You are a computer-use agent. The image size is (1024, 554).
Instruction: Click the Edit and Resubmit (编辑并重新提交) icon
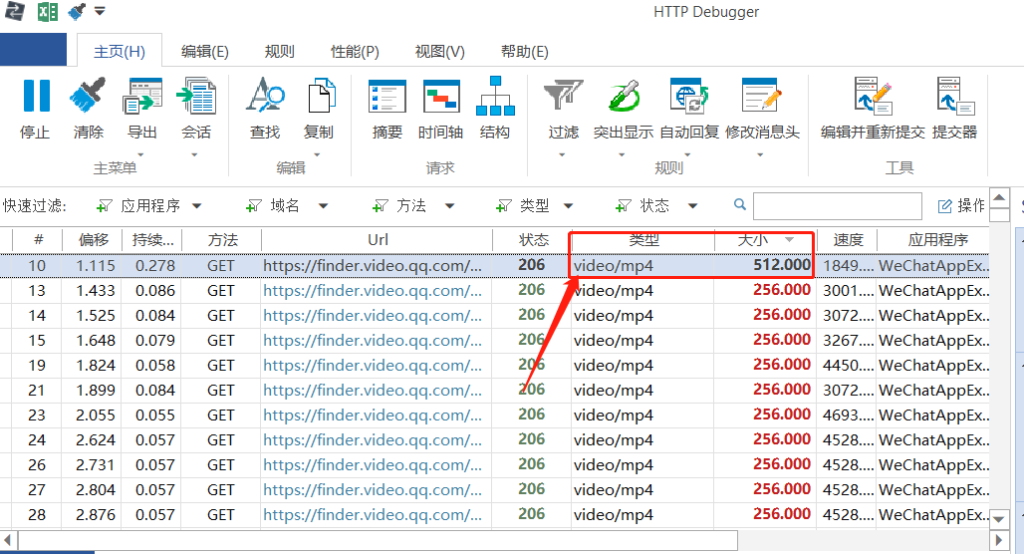tap(873, 96)
